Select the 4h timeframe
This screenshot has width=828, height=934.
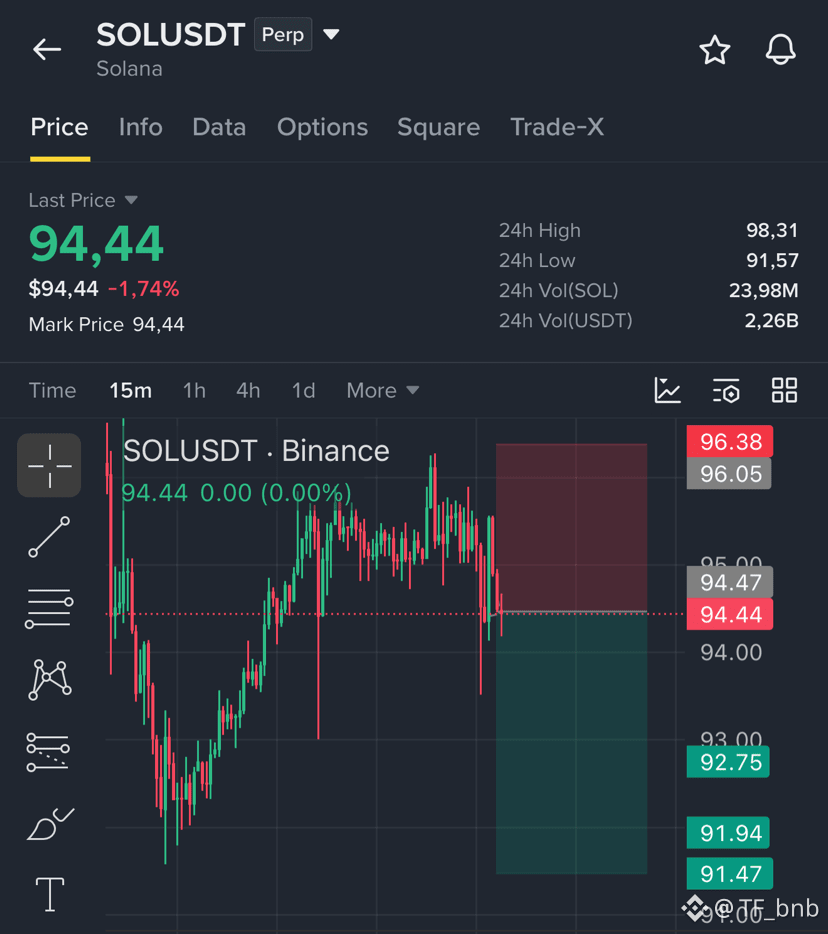click(x=248, y=391)
